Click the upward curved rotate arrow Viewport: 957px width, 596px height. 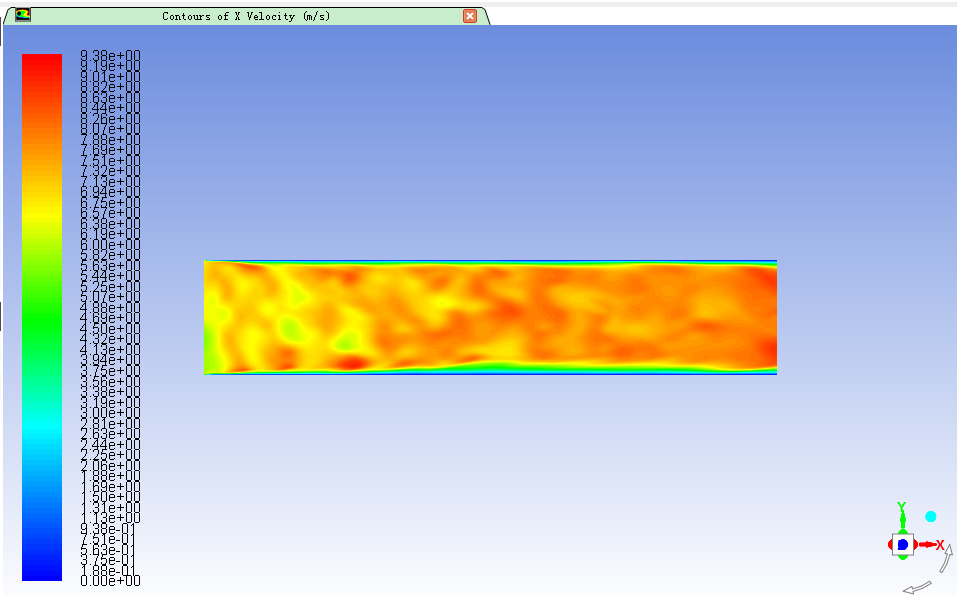click(x=946, y=558)
